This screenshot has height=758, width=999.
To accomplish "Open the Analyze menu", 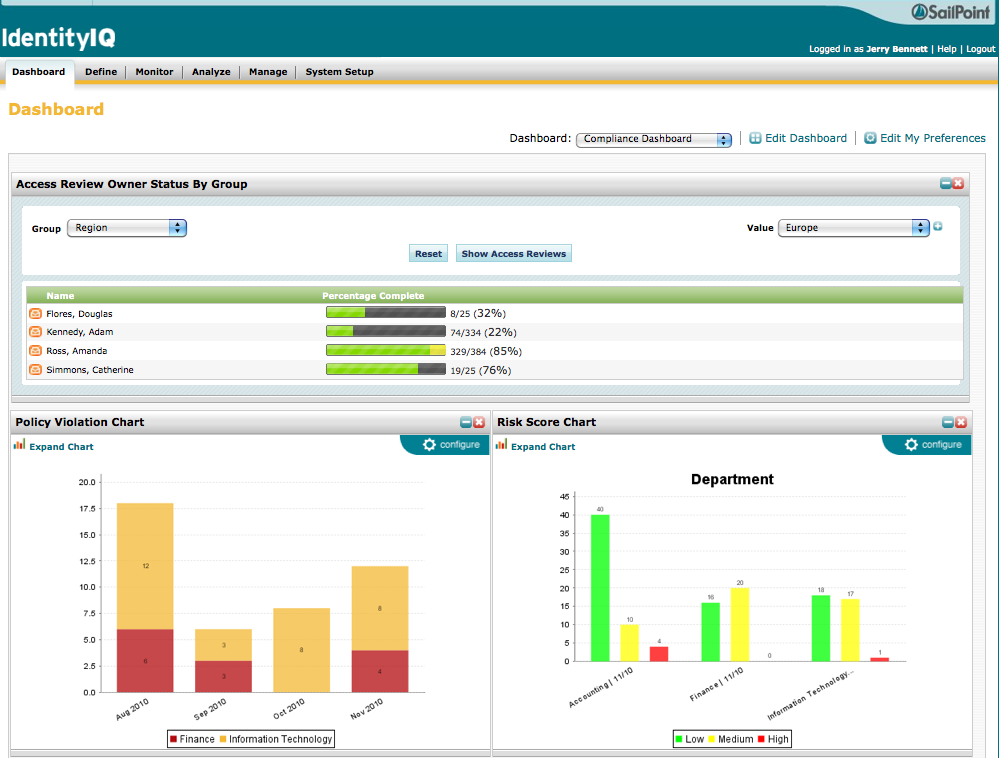I will pos(212,72).
